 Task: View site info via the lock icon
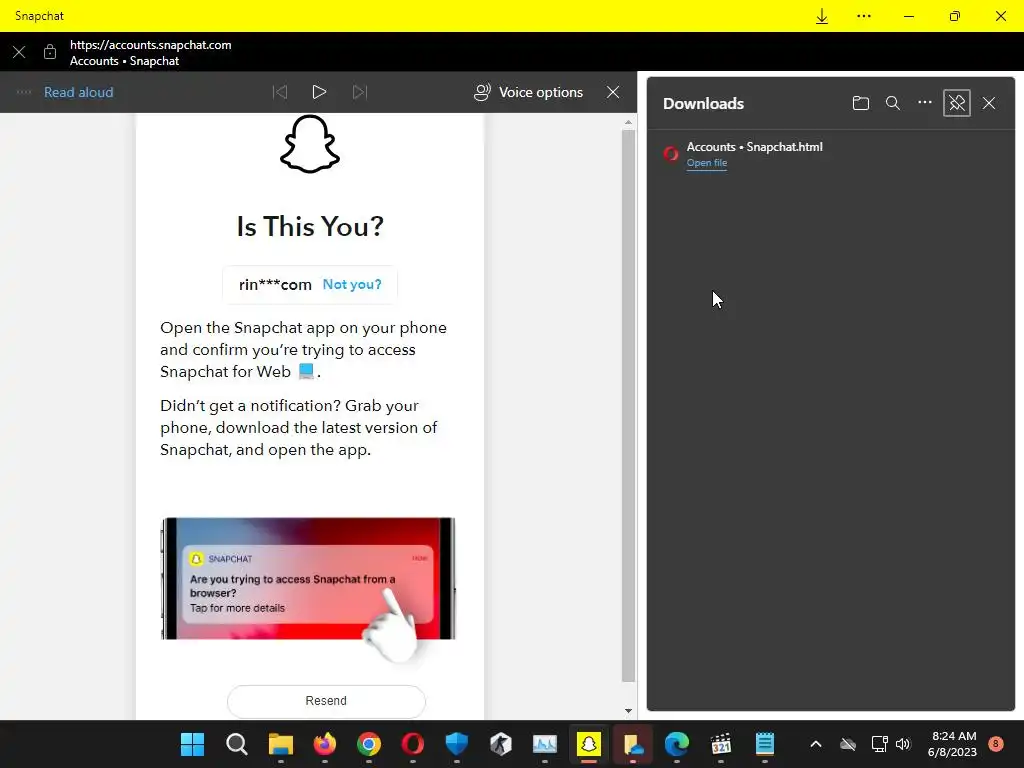tap(50, 52)
